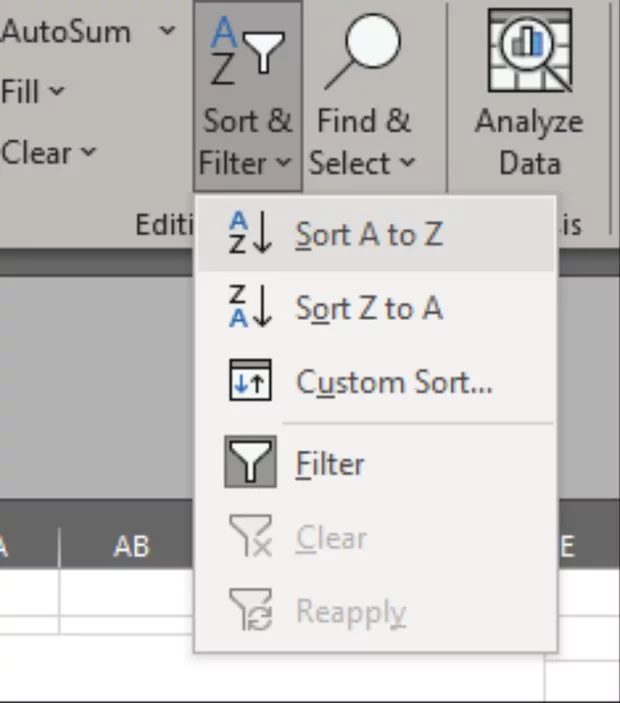Expand the AutoSum dropdown arrow
Viewport: 620px width, 703px height.
pos(166,31)
